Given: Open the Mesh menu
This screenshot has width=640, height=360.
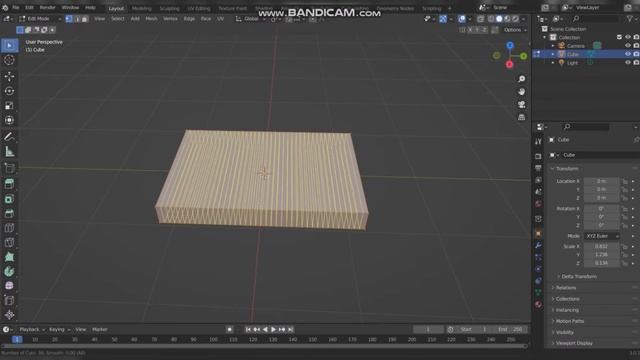Looking at the screenshot, I should [151, 19].
